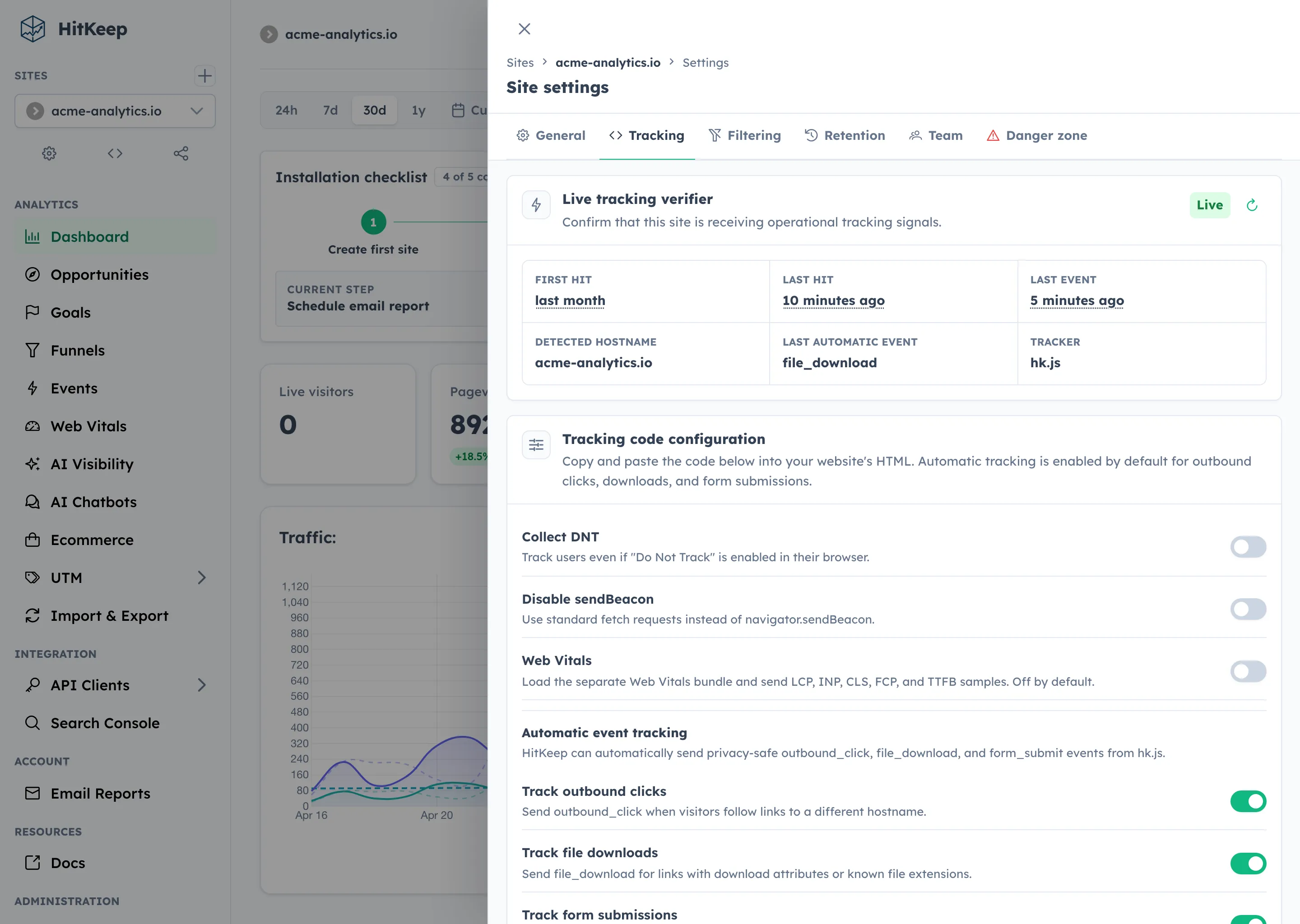Select the 24h time range
Image resolution: width=1300 pixels, height=924 pixels.
coord(286,111)
